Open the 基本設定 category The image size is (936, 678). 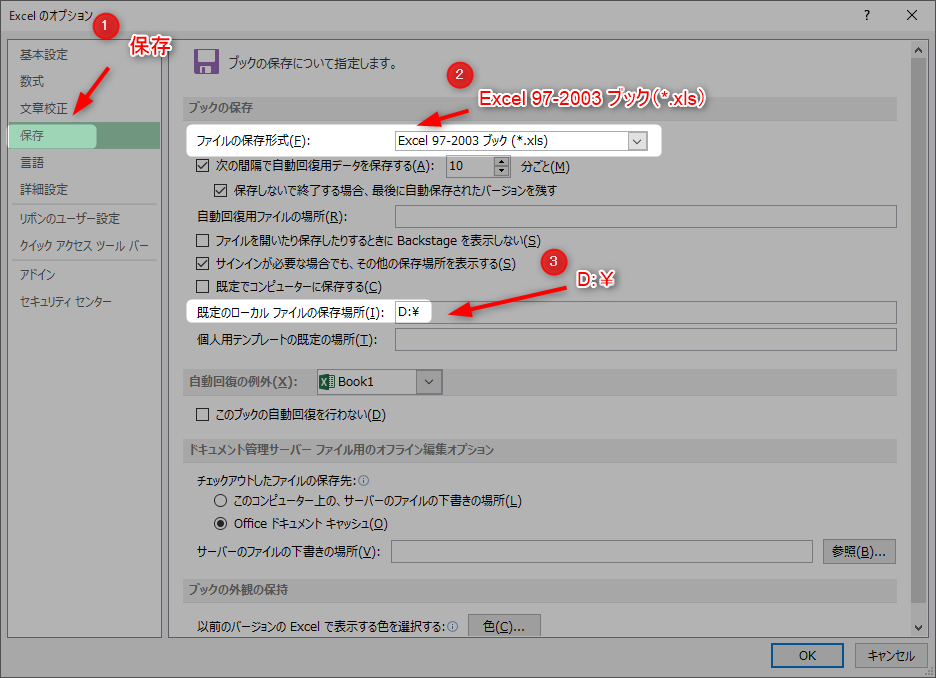(44, 55)
